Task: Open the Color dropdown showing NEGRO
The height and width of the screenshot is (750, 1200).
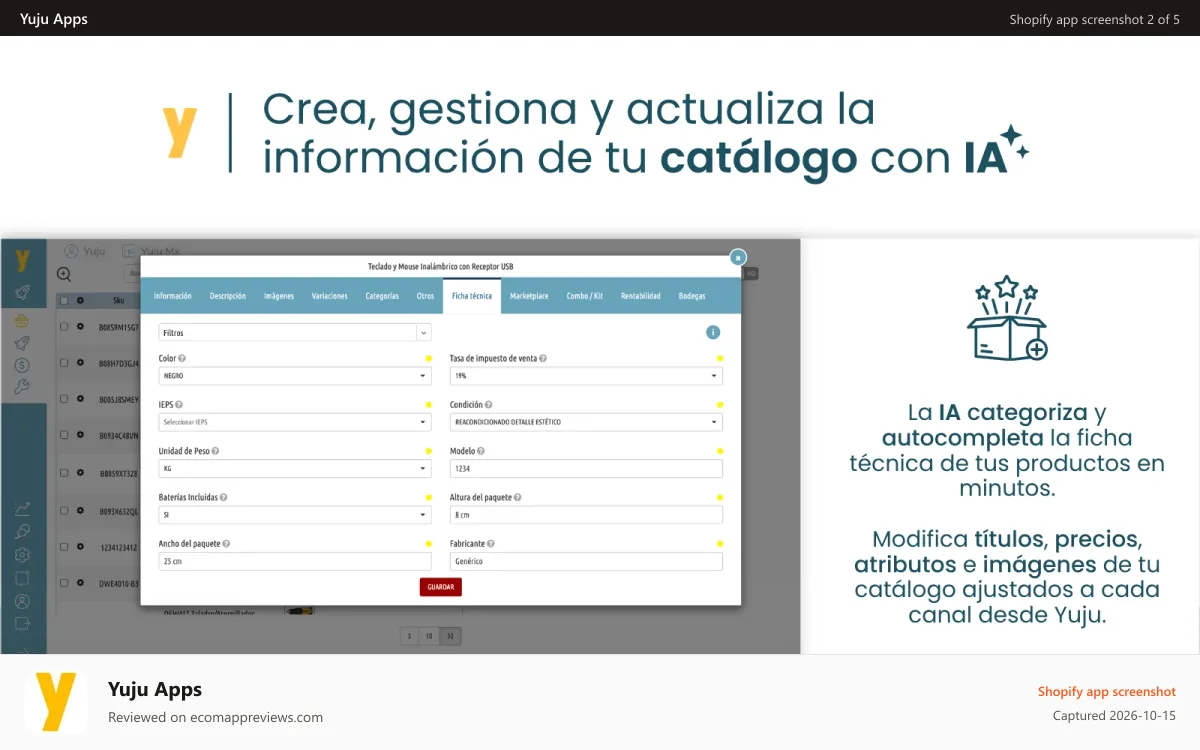Action: click(295, 376)
